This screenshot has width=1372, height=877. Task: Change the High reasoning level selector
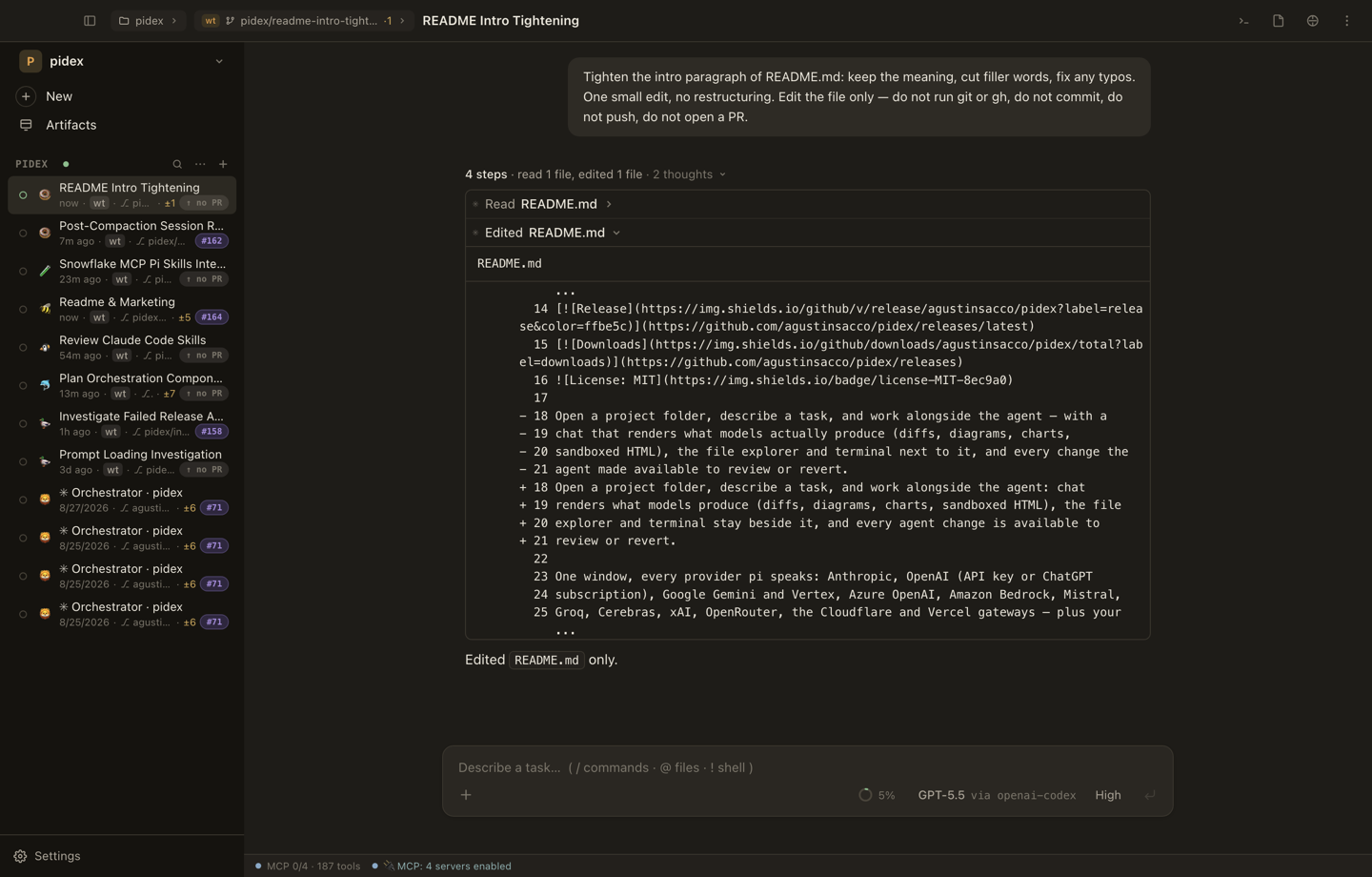[1108, 795]
